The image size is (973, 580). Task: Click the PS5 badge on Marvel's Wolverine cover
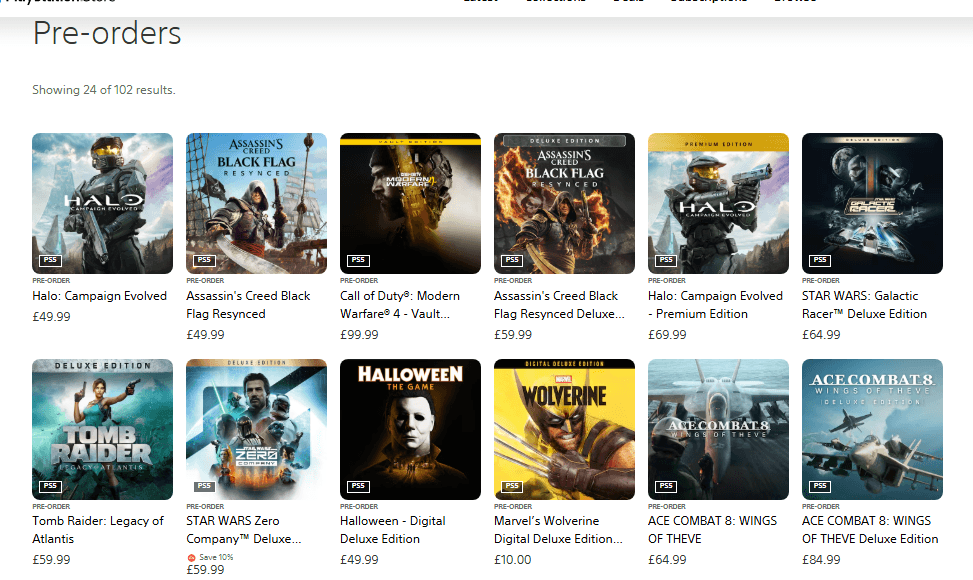pos(512,486)
